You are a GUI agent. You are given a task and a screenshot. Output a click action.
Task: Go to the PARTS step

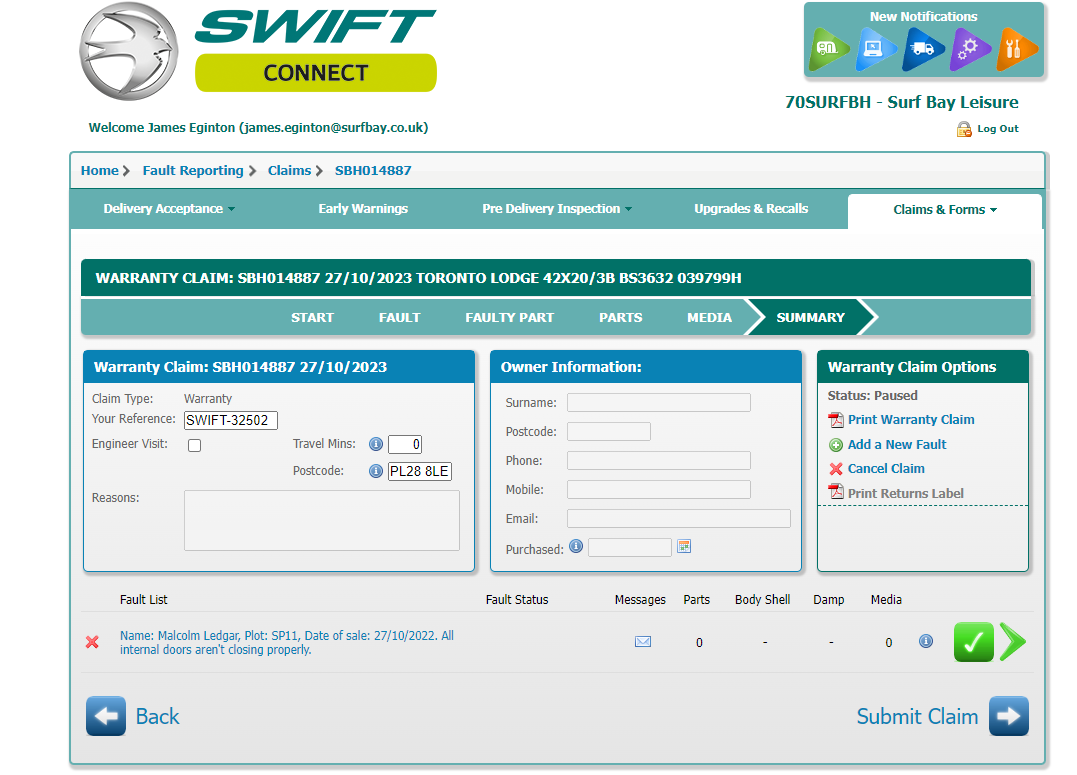620,317
